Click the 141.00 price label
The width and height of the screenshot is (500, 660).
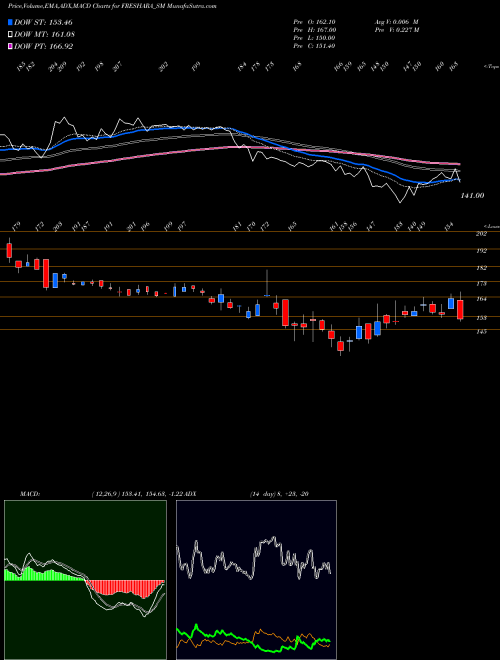click(472, 196)
